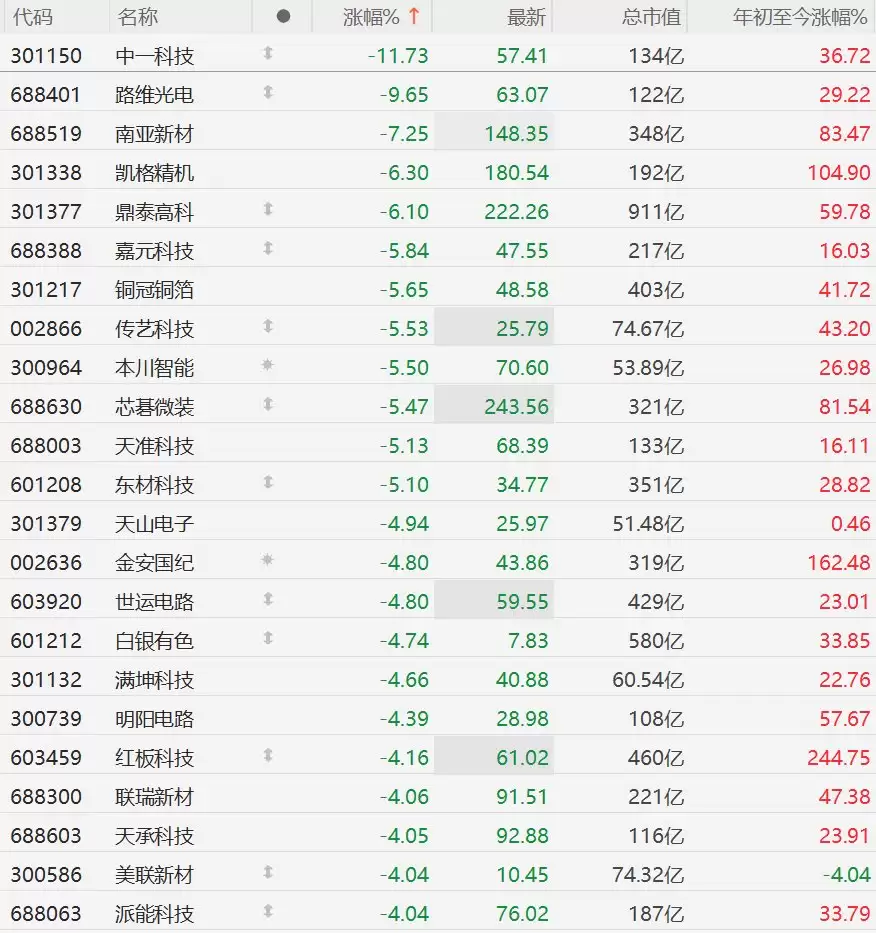Click the marker icon beside 红板科技
This screenshot has width=876, height=933.
pyautogui.click(x=267, y=756)
